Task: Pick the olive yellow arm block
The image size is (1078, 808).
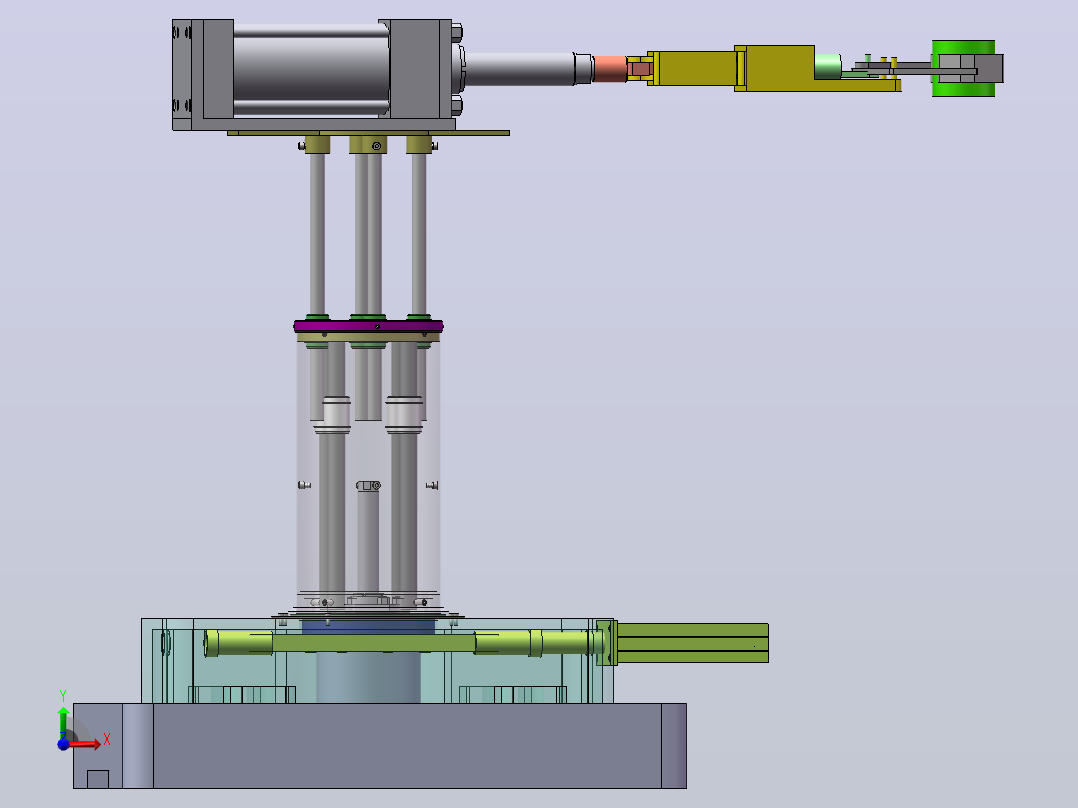Action: tap(773, 68)
